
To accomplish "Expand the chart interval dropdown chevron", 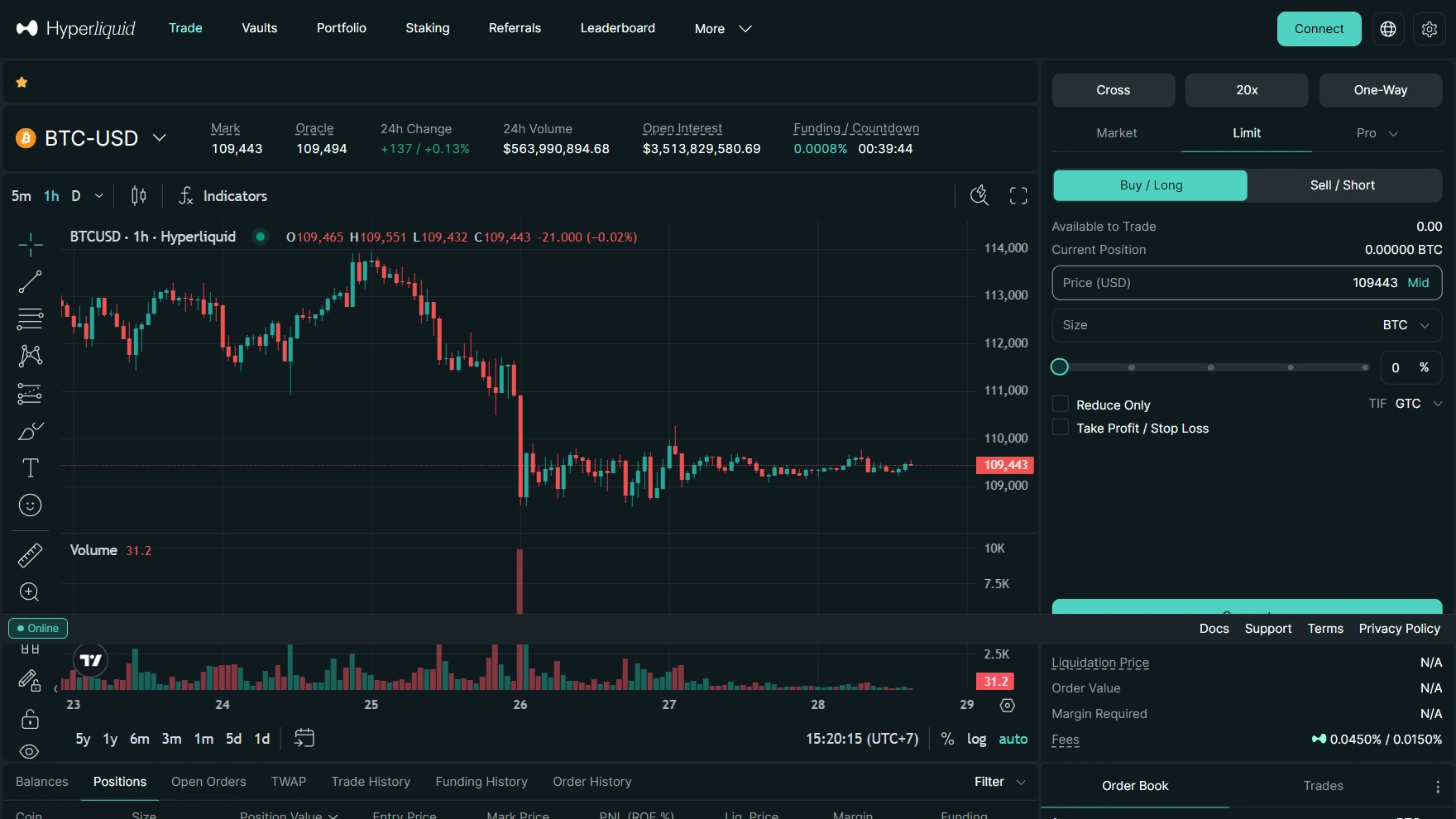I will click(x=99, y=196).
